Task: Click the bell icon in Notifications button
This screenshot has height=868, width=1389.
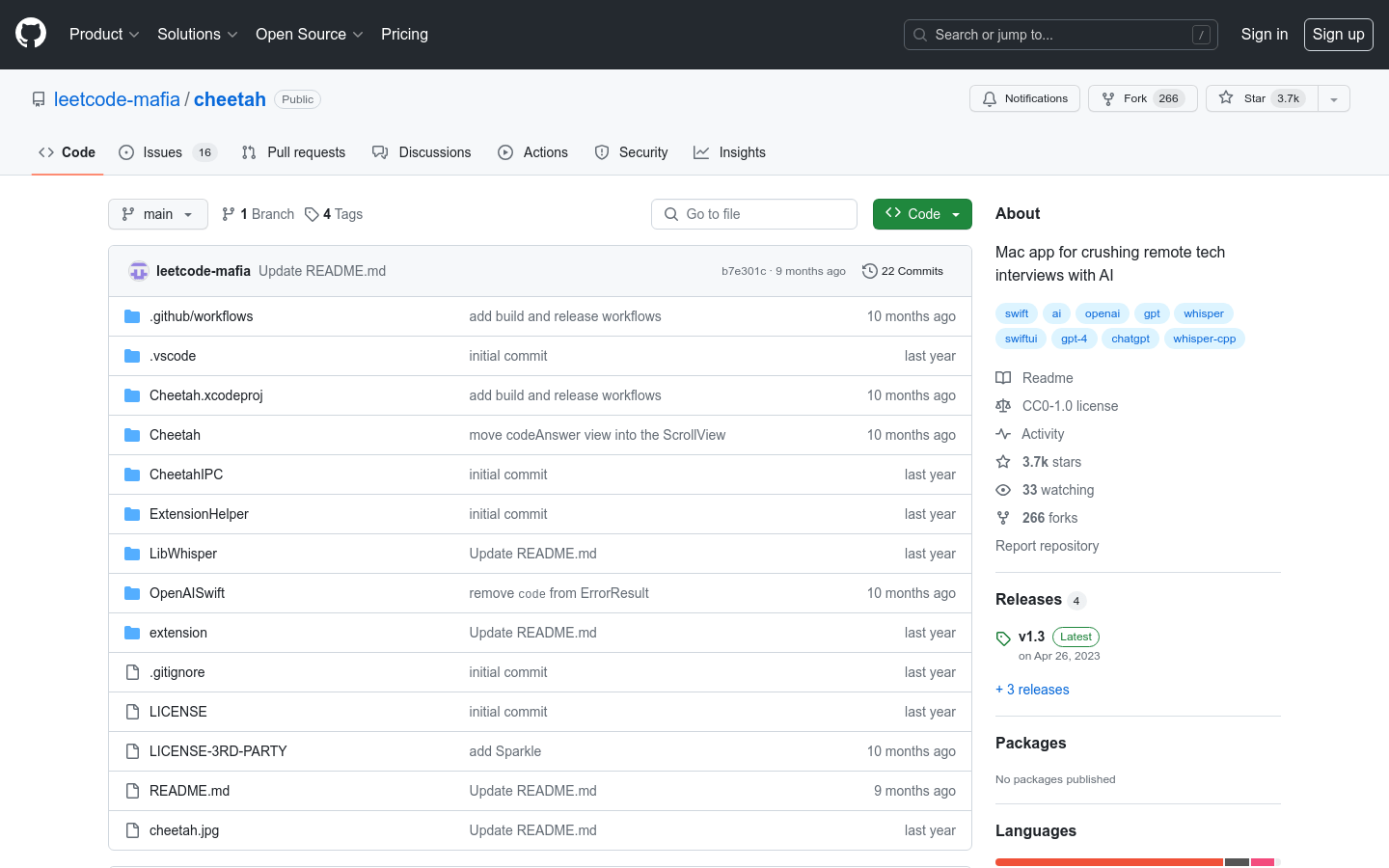Action: [x=990, y=98]
